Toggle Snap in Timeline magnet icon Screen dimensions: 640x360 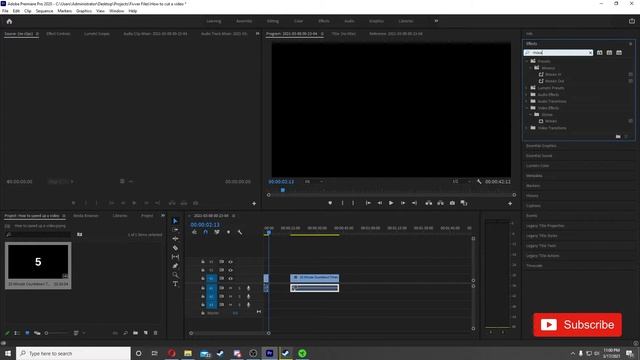(206, 232)
